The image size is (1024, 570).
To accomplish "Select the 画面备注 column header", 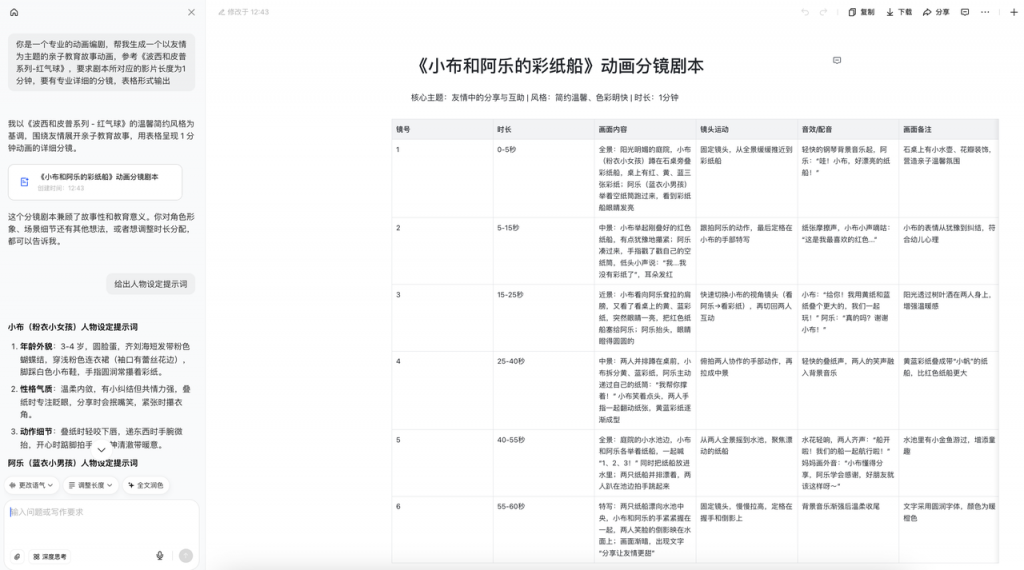I will pos(948,129).
